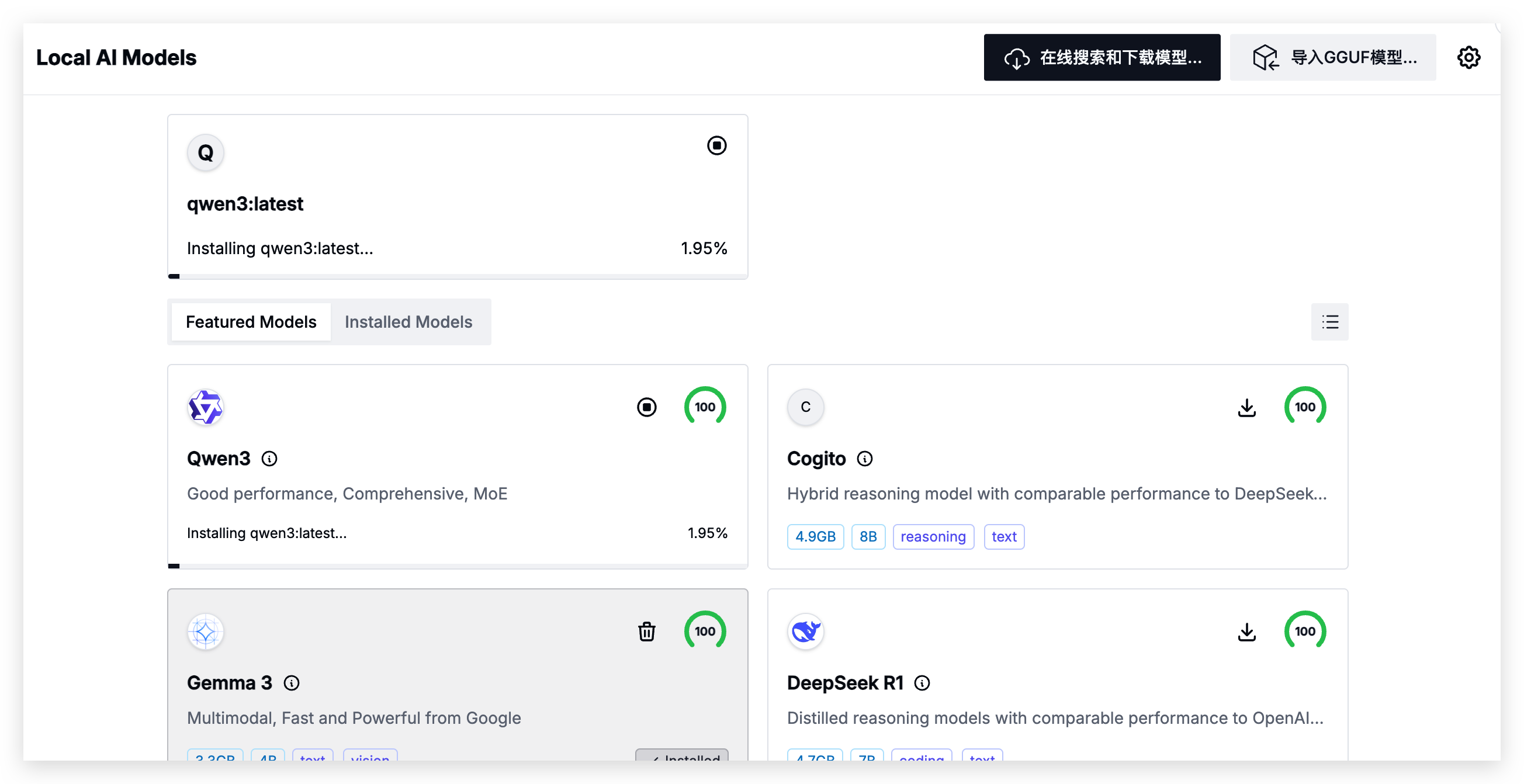Click the text tag on Cogito

(x=1003, y=536)
